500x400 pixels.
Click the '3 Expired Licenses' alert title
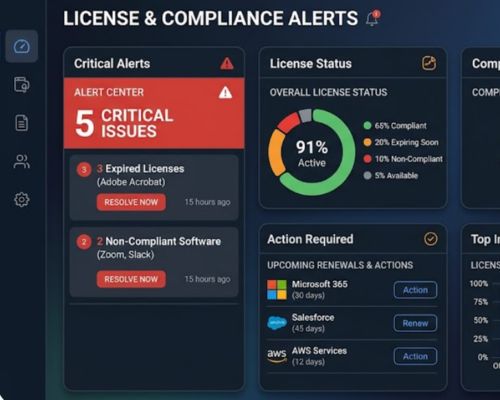(140, 169)
